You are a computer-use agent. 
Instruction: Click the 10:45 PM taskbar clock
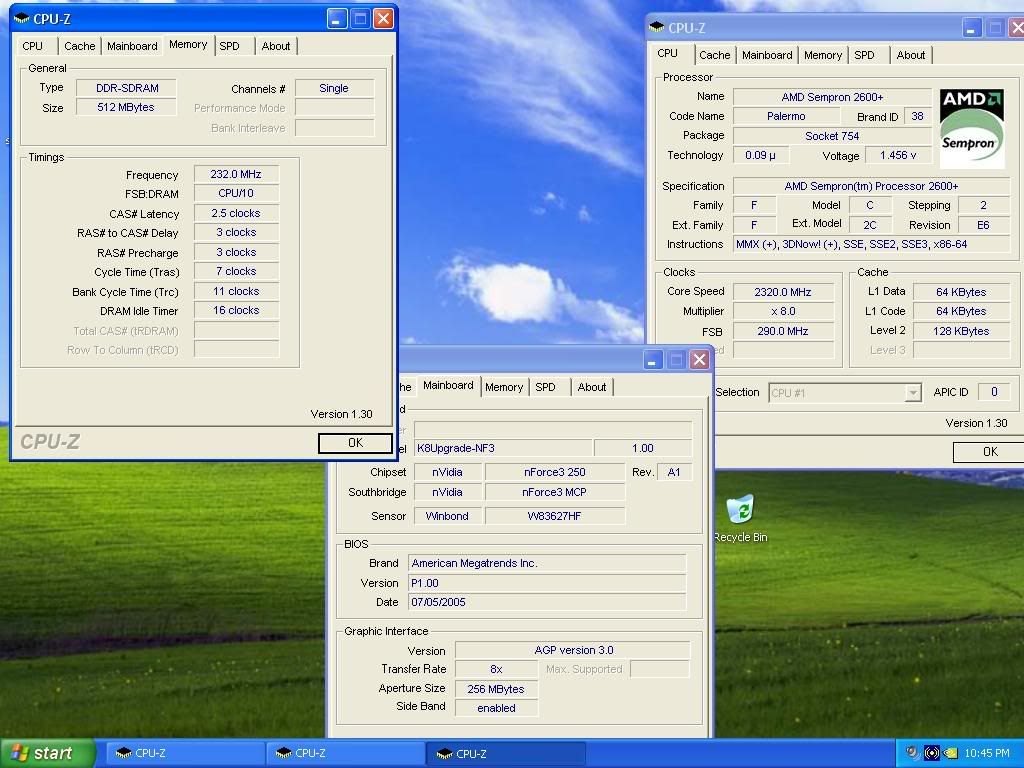[987, 753]
